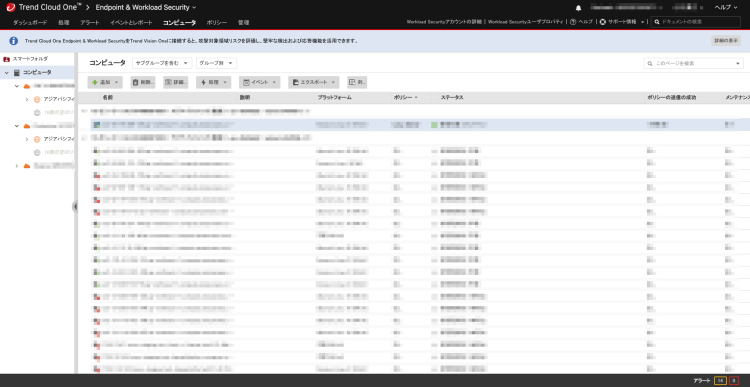Image resolution: width=750 pixels, height=387 pixels.
Task: Click the first greyed-out globe icon
Action: tap(37, 113)
